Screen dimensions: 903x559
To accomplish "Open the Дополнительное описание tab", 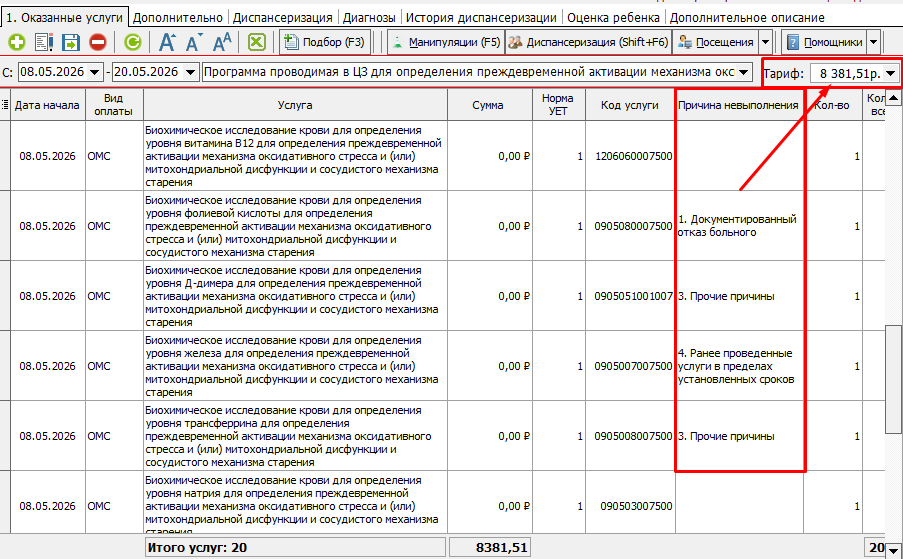I will coord(747,18).
